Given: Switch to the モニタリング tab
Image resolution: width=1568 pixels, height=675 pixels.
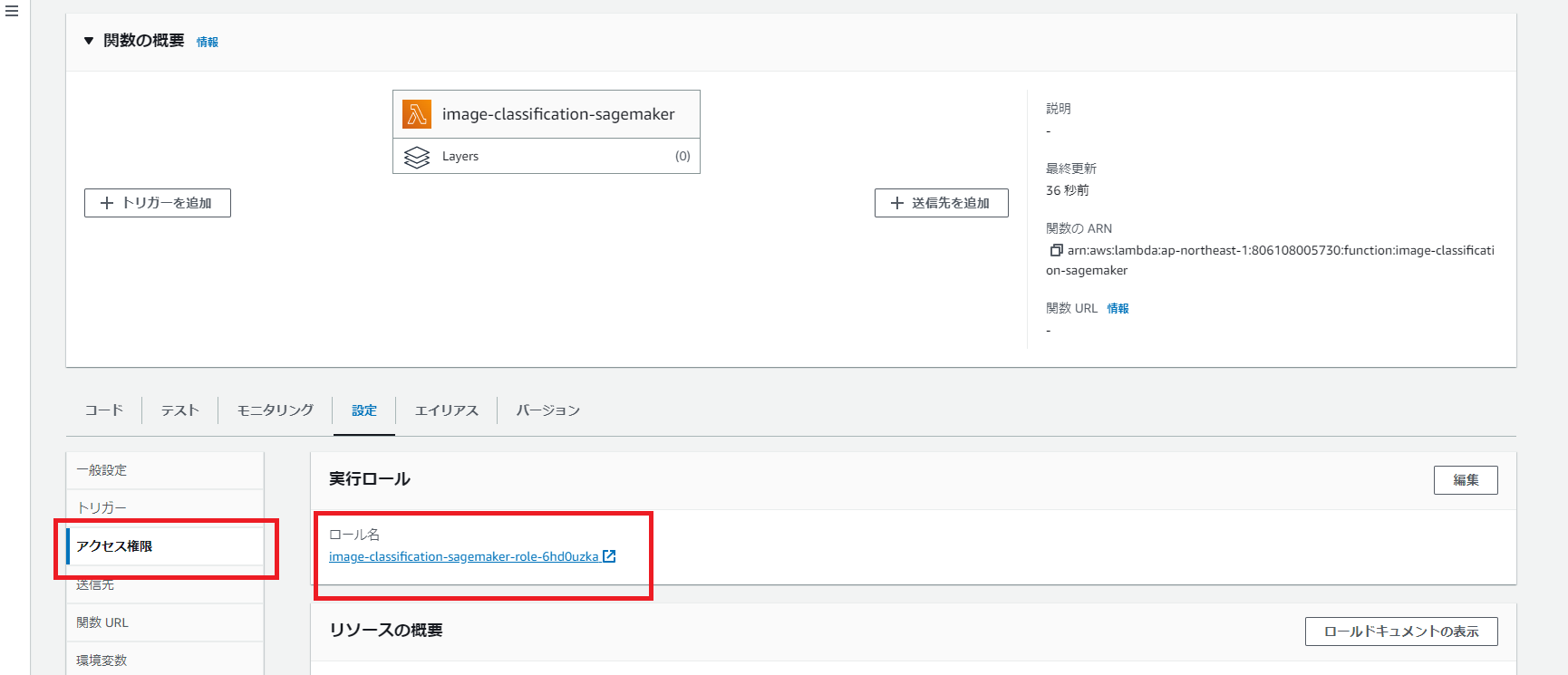Looking at the screenshot, I should tap(275, 410).
